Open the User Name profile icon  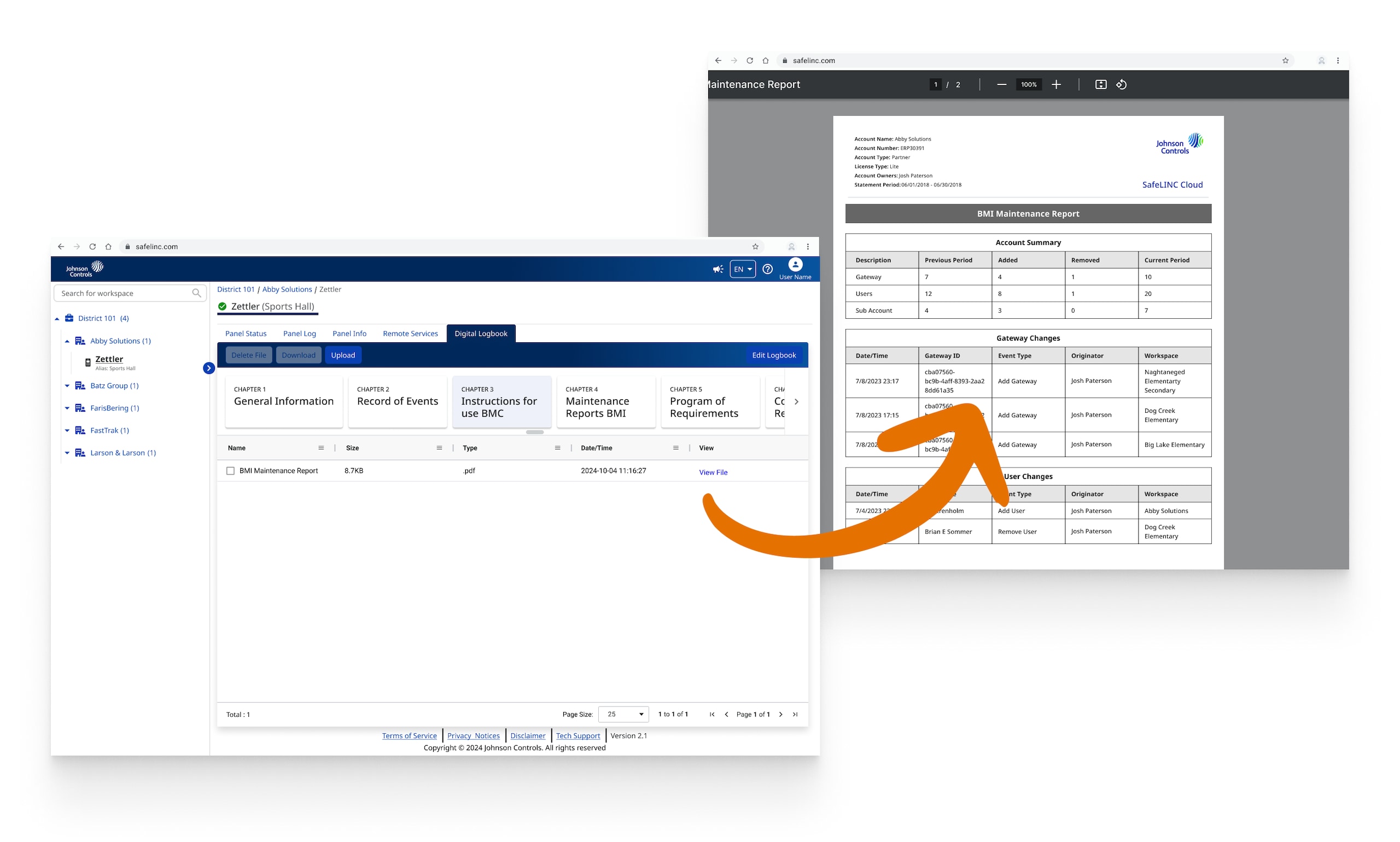[x=795, y=265]
